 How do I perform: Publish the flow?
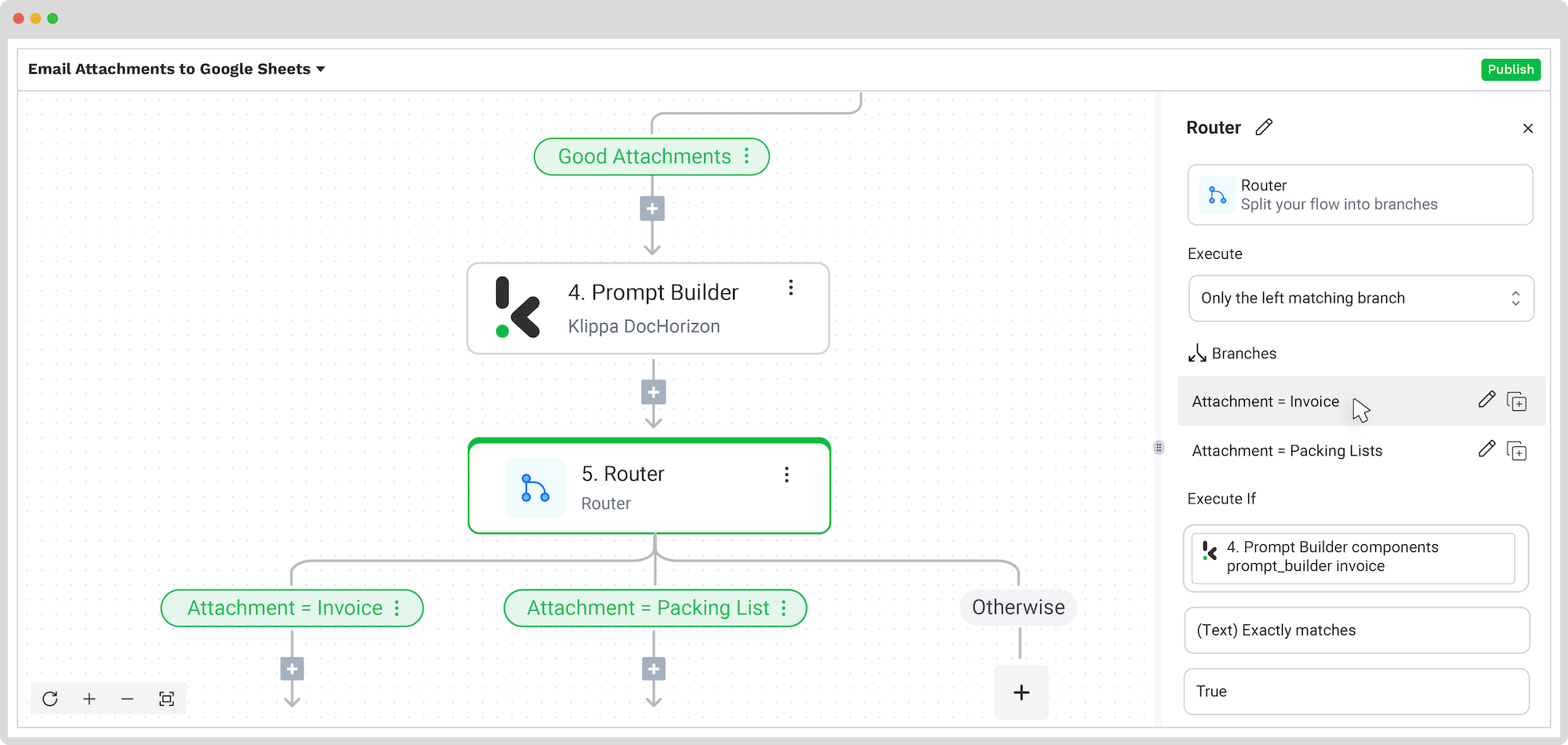[1511, 69]
